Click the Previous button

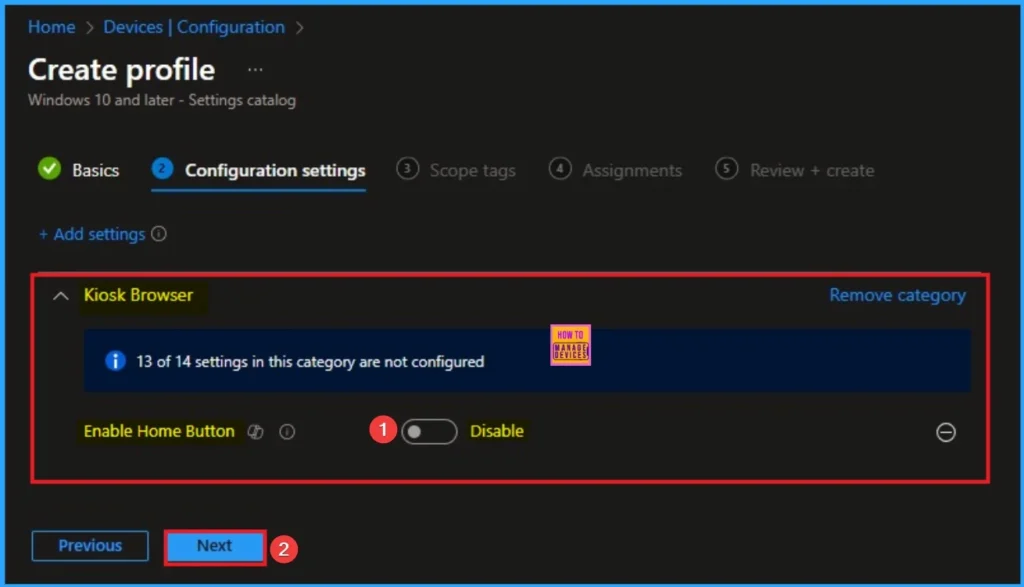pyautogui.click(x=90, y=546)
